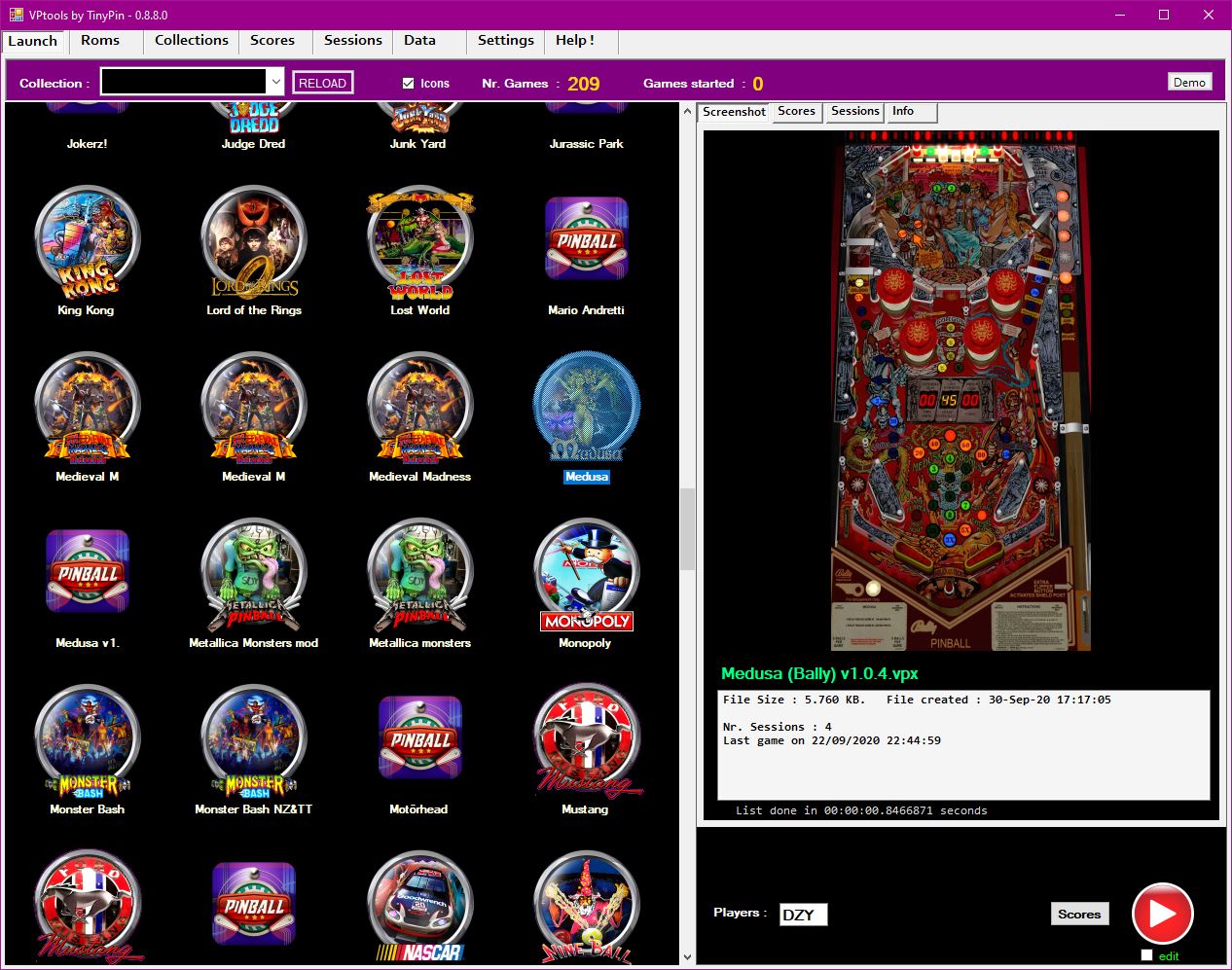The height and width of the screenshot is (970, 1232).
Task: Select the Motörhead pinball icon
Action: point(419,739)
